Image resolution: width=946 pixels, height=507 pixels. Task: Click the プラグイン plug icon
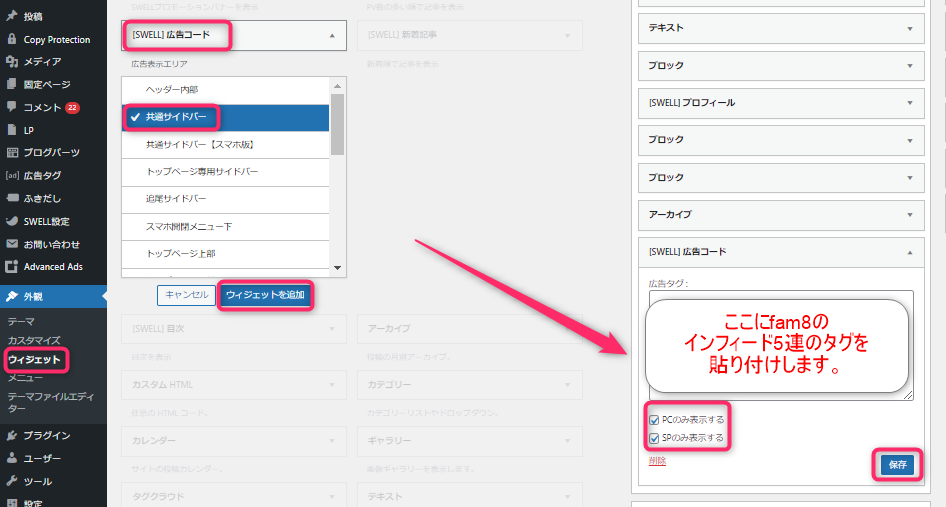12,435
